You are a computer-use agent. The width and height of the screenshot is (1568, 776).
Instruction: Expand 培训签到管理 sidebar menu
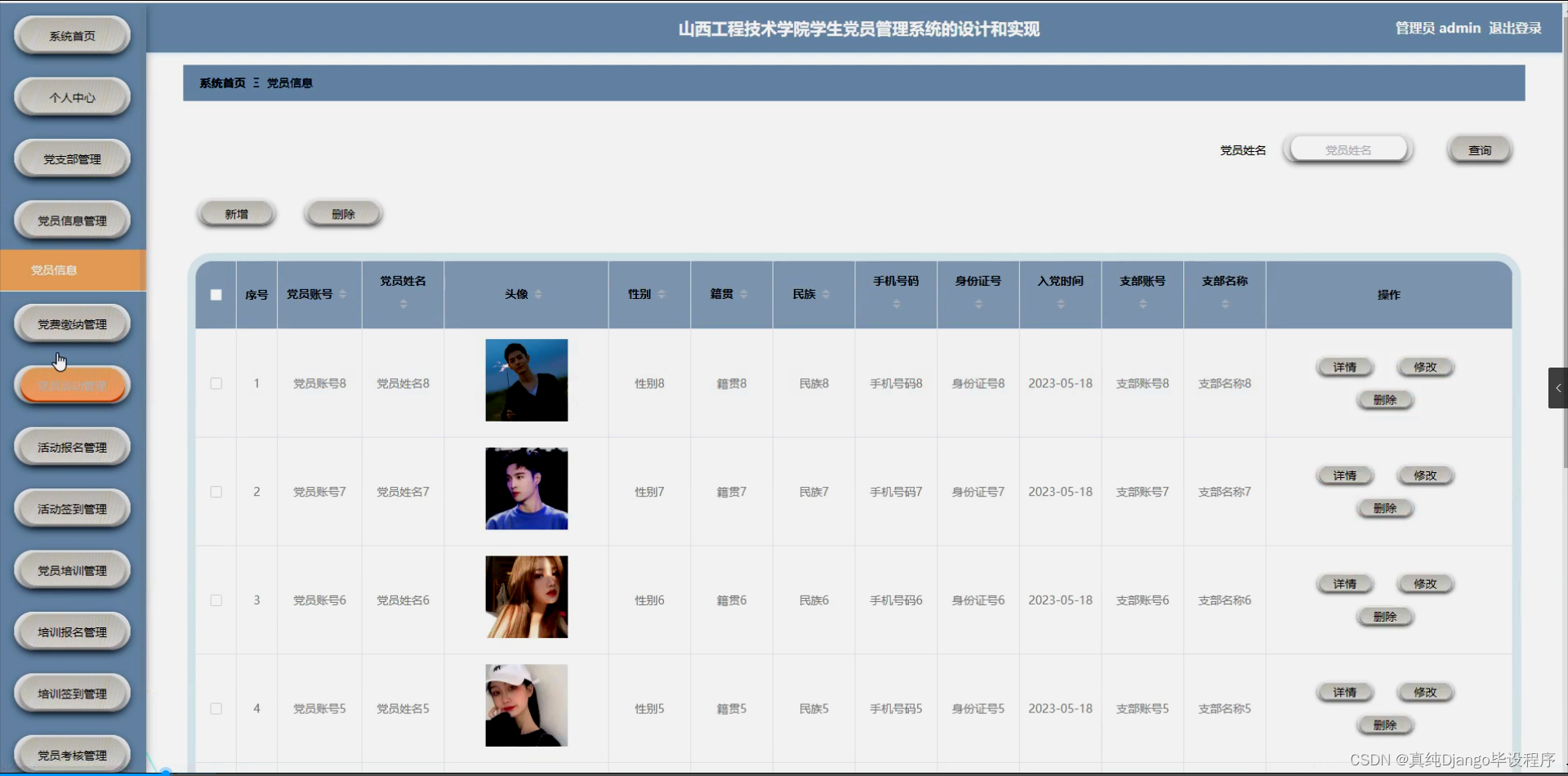coord(72,693)
